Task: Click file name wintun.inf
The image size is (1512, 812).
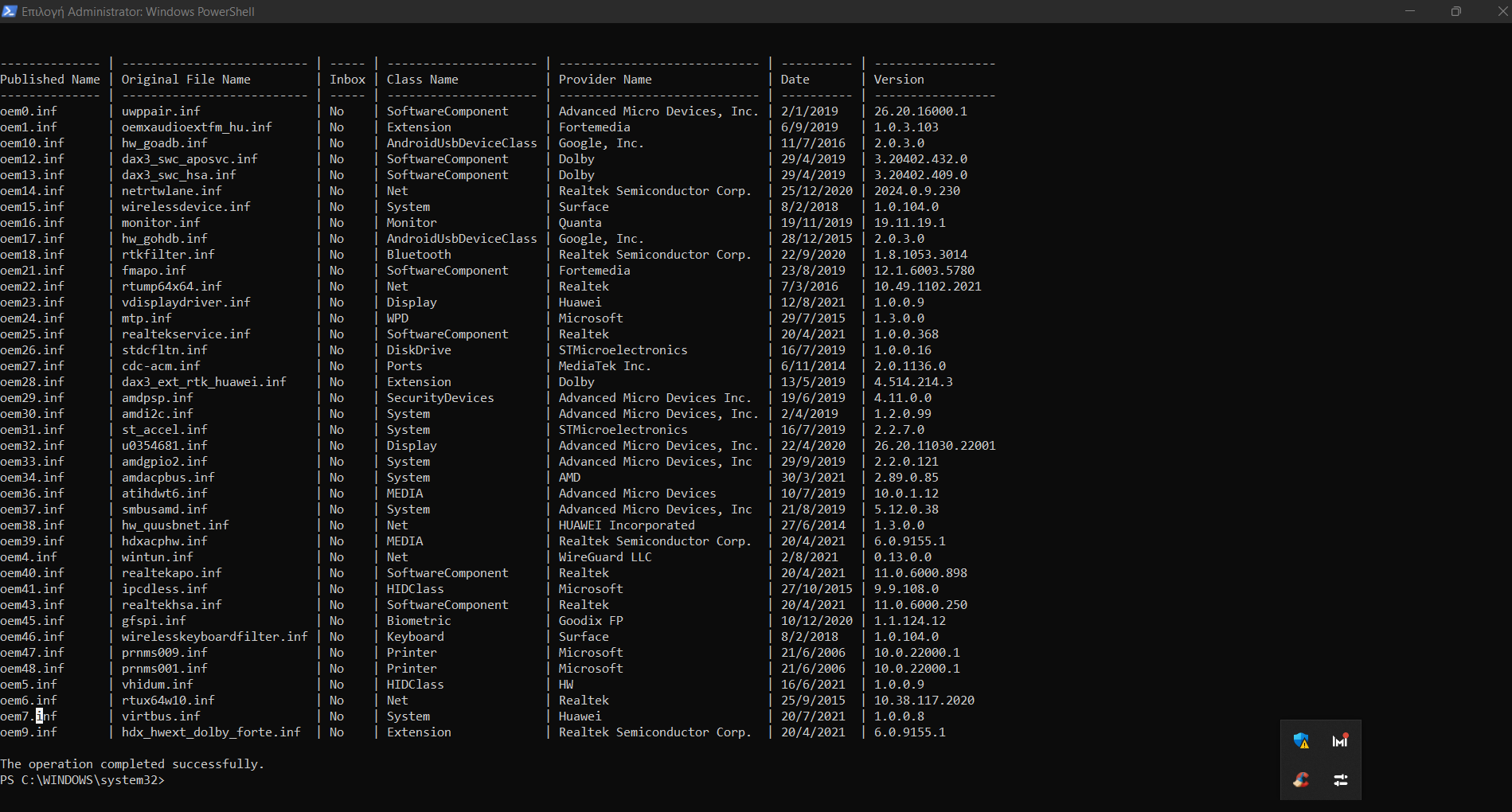Action: [x=157, y=557]
